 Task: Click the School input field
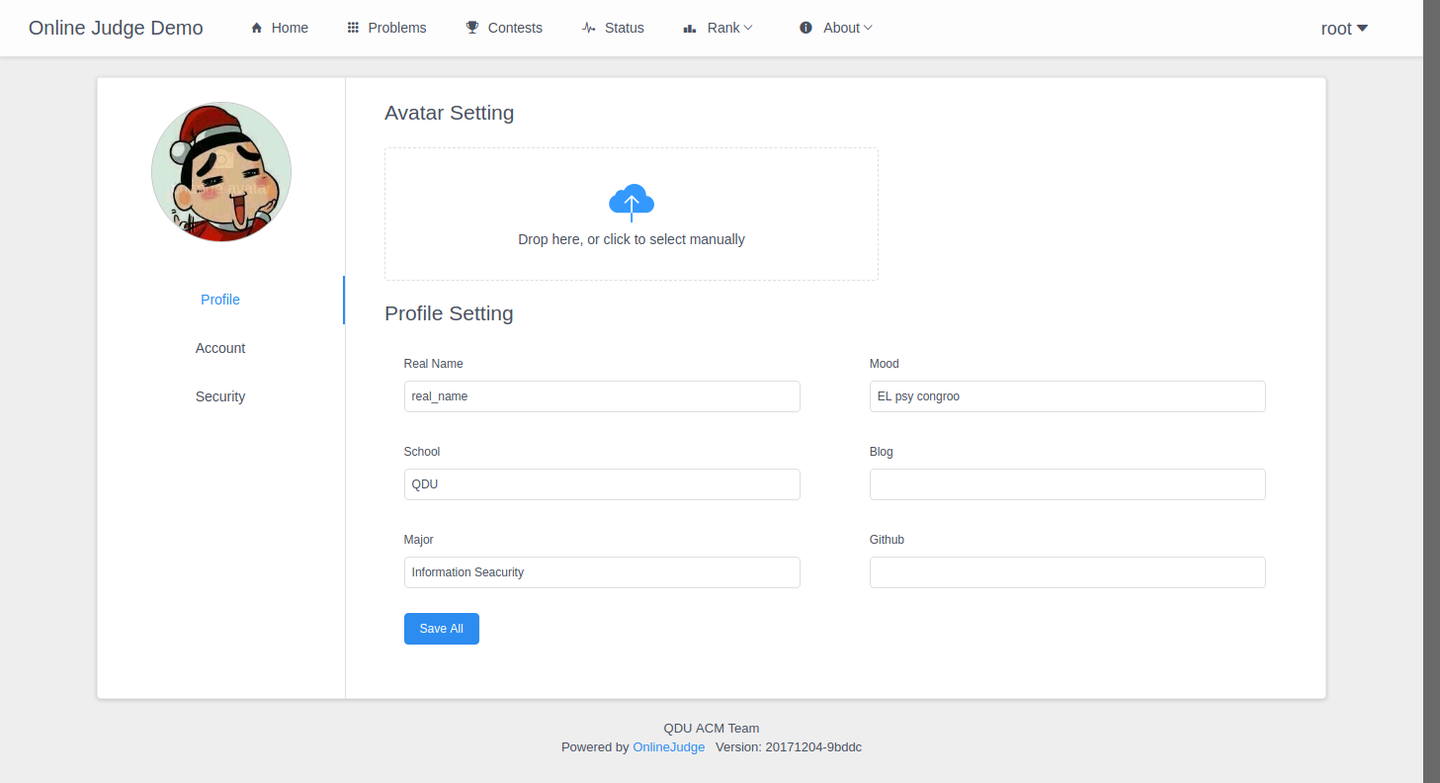[602, 484]
